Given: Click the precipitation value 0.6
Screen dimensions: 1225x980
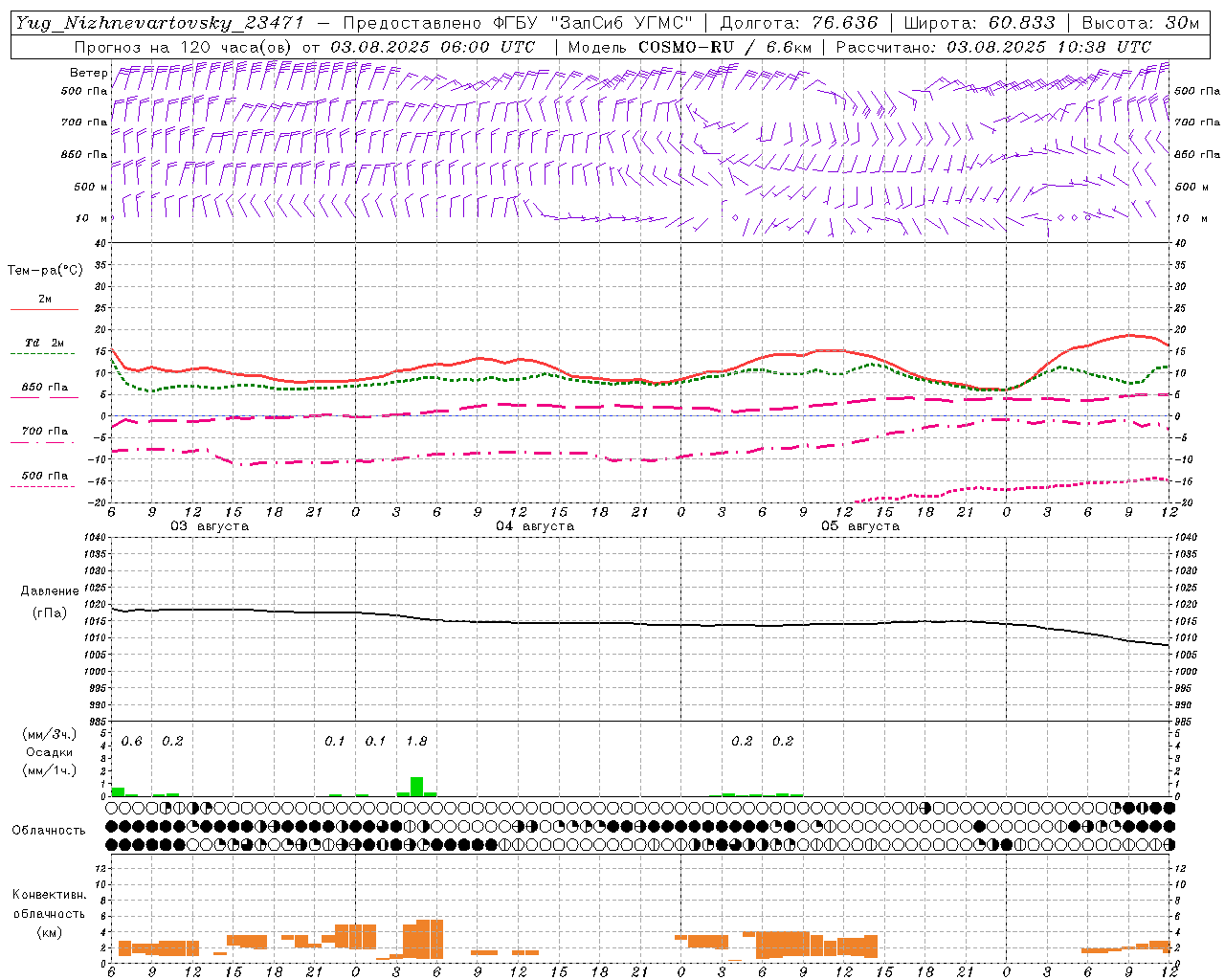Looking at the screenshot, I should [x=131, y=742].
